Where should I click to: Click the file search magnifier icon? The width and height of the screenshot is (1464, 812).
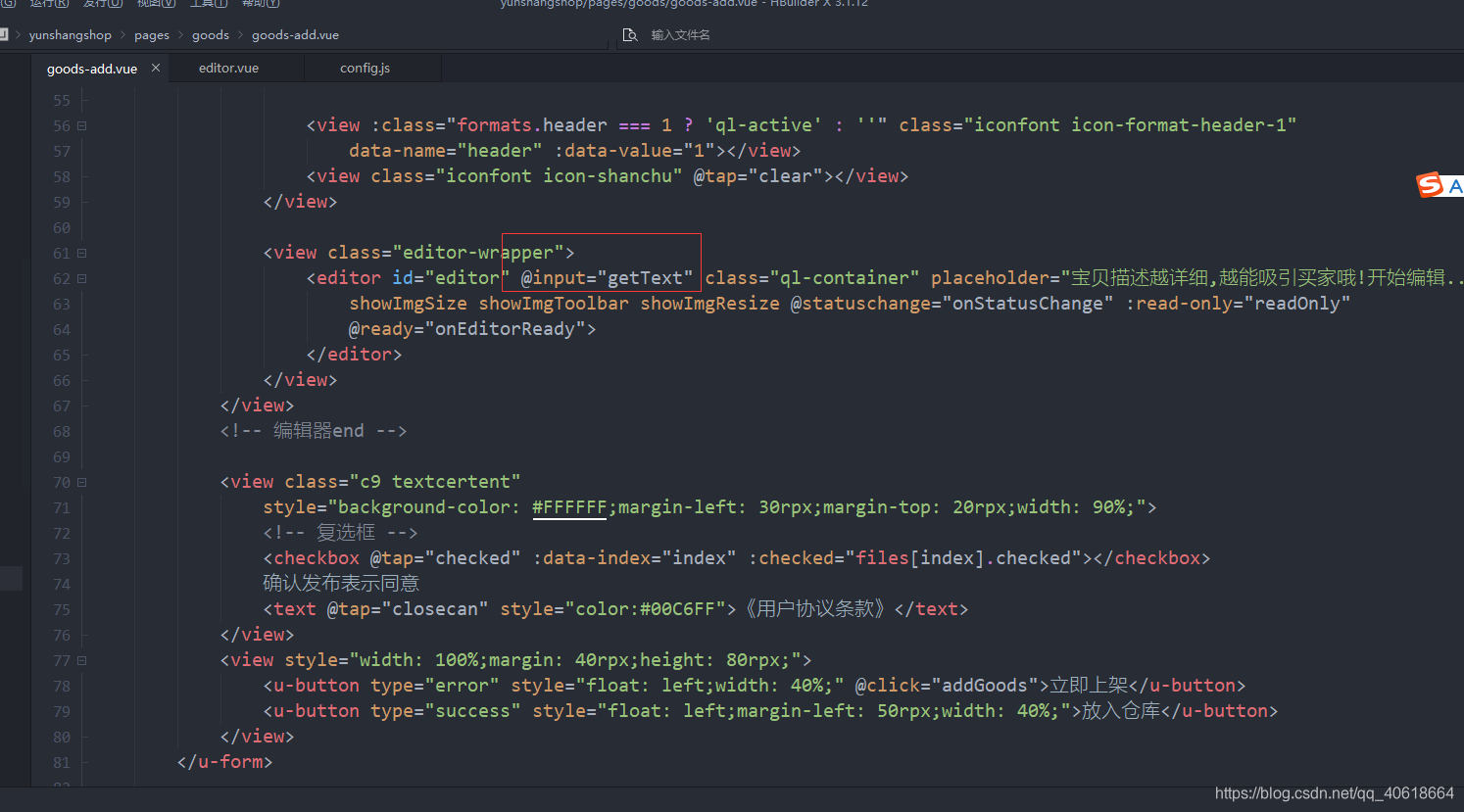(630, 35)
